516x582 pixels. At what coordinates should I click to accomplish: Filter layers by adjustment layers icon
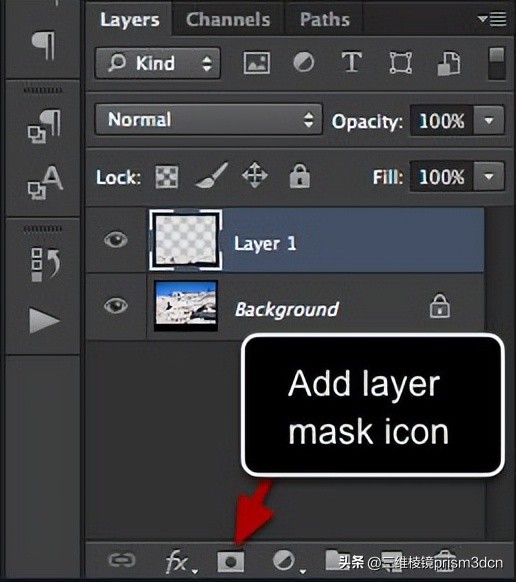tap(304, 62)
